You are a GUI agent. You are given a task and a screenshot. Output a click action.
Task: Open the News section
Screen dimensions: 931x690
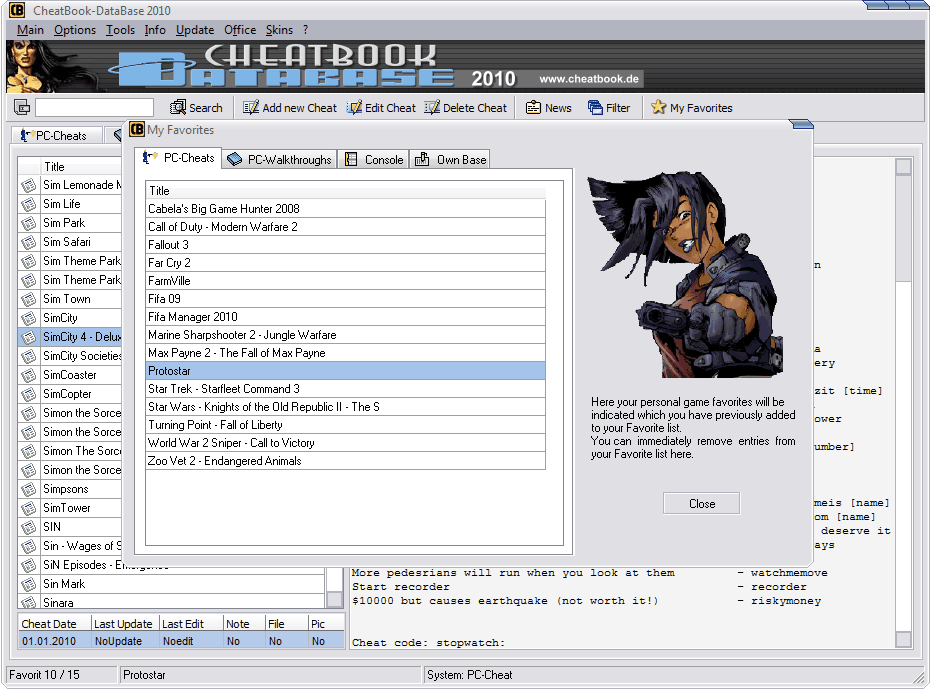point(534,108)
